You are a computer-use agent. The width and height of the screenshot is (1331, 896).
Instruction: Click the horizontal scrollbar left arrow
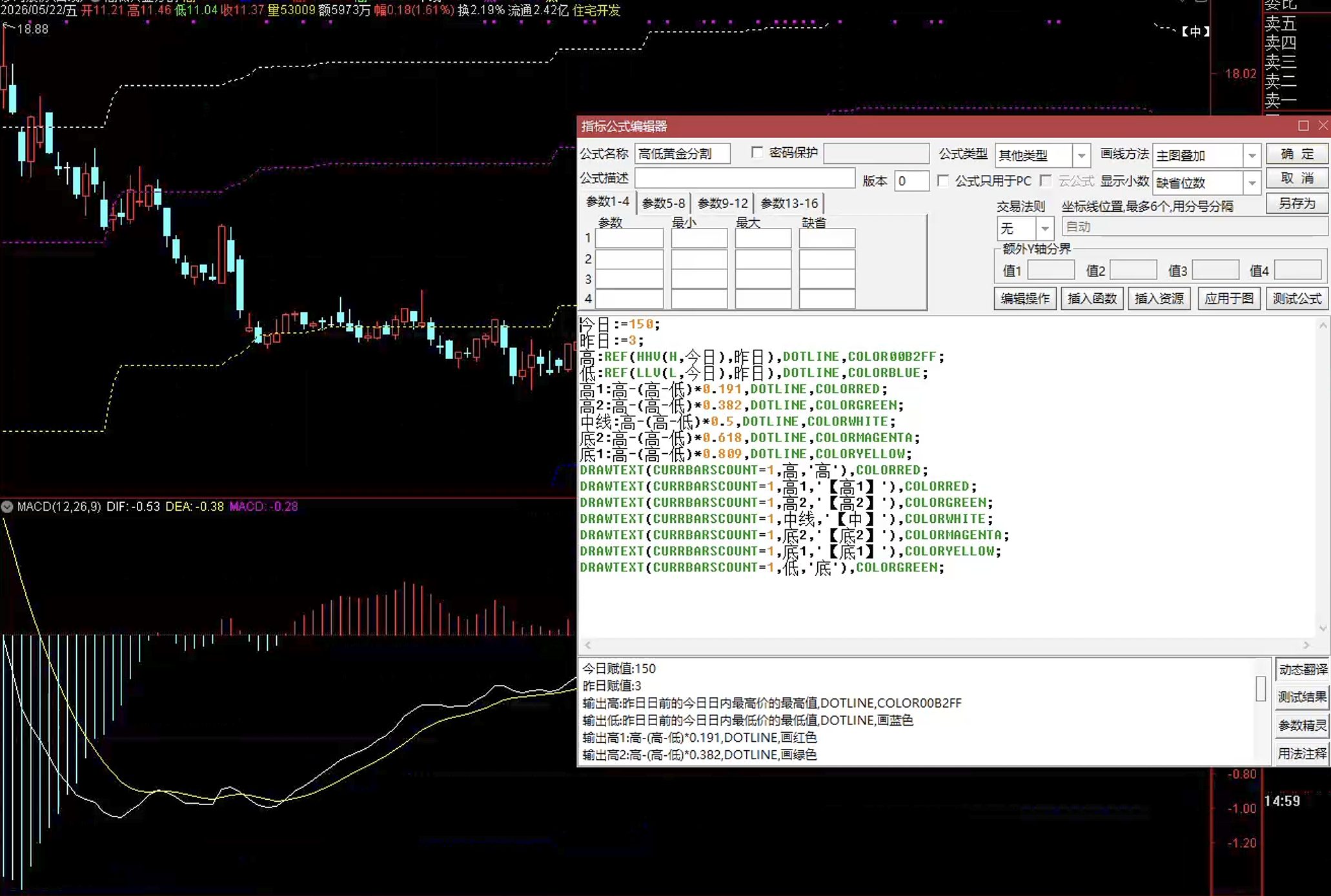pos(587,645)
